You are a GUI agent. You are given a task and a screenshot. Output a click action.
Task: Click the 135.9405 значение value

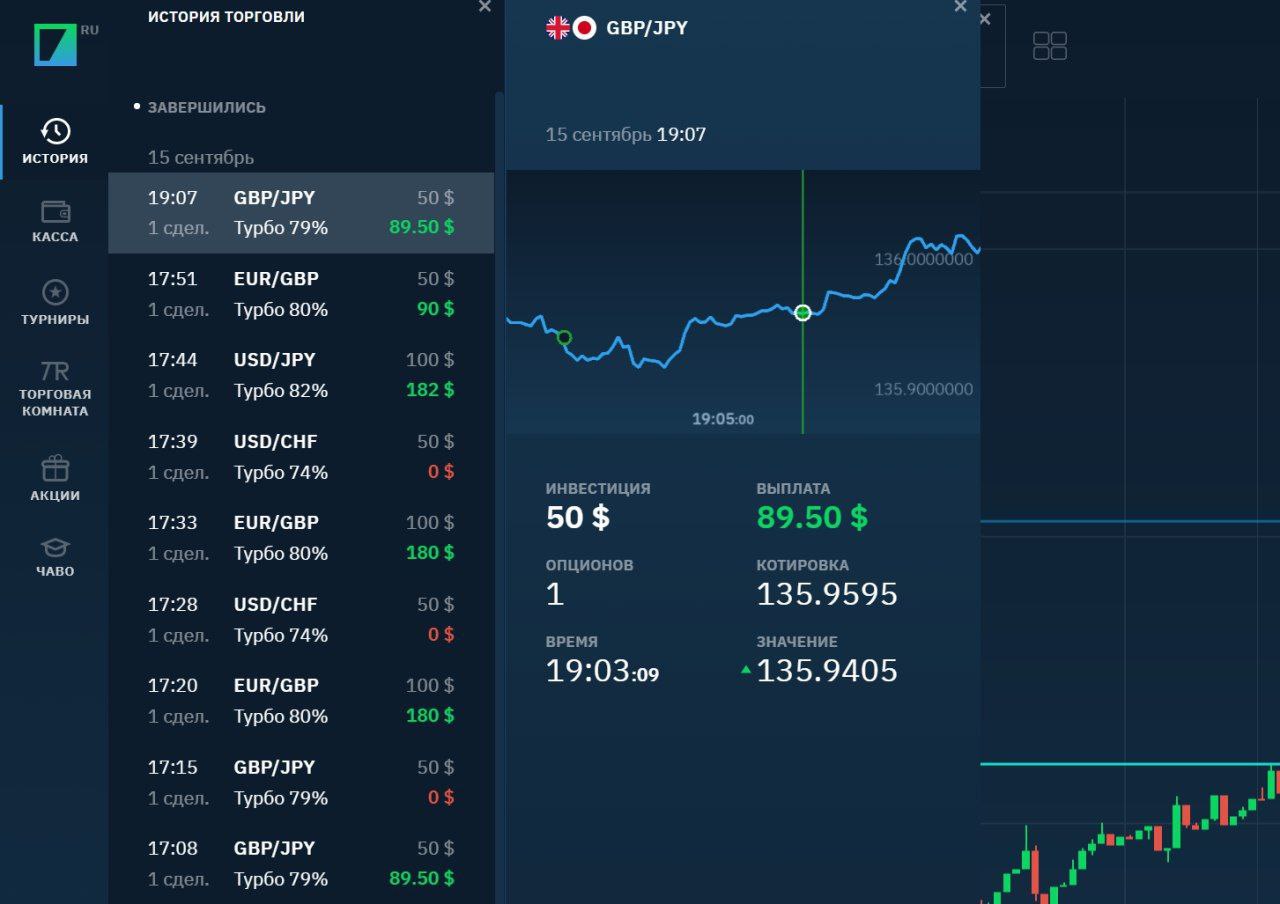(827, 671)
